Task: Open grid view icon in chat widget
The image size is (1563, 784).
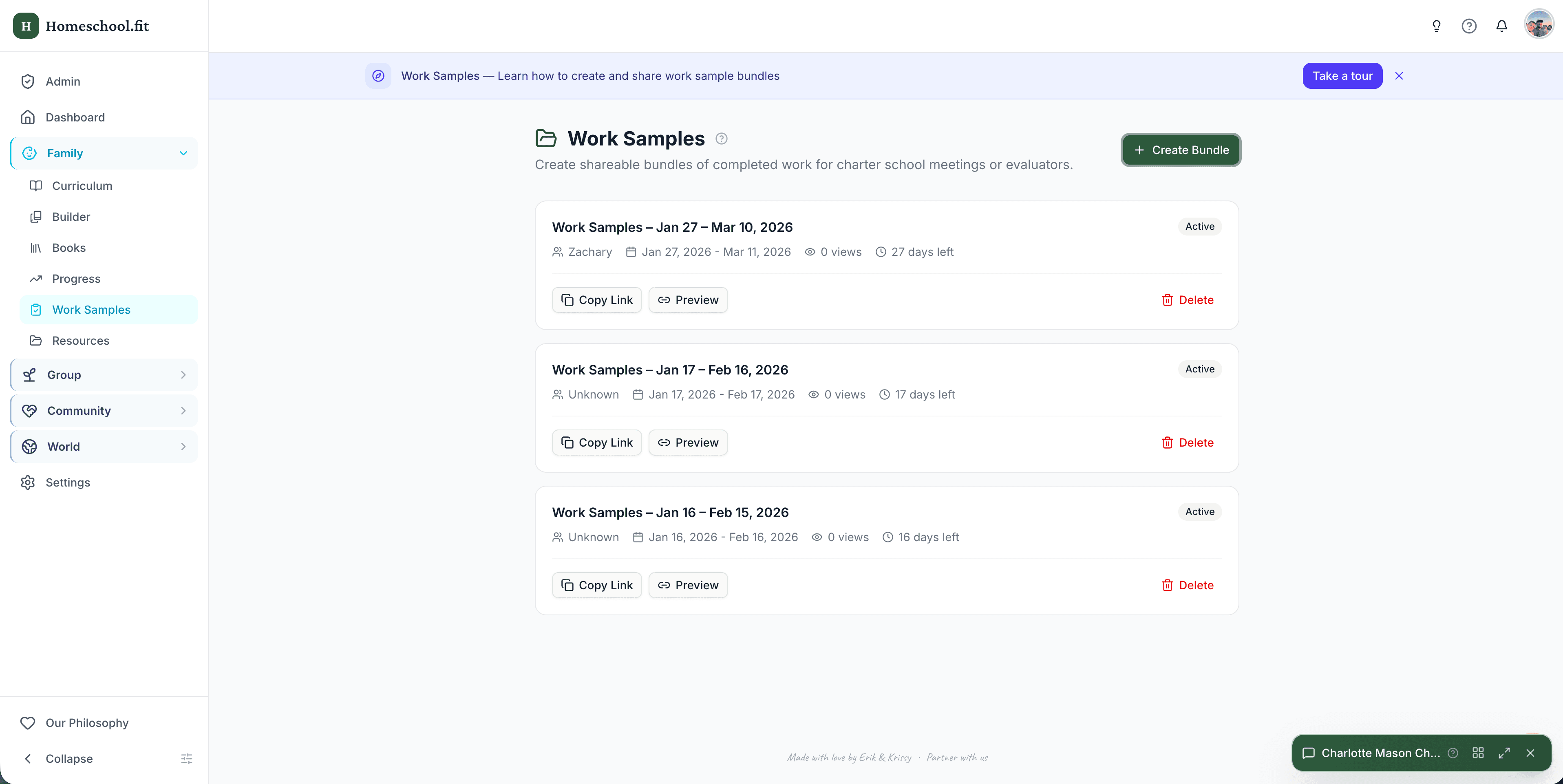Action: coord(1478,753)
